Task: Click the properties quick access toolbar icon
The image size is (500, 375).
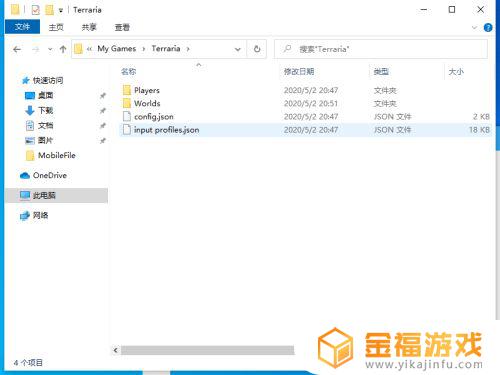Action: coord(35,10)
